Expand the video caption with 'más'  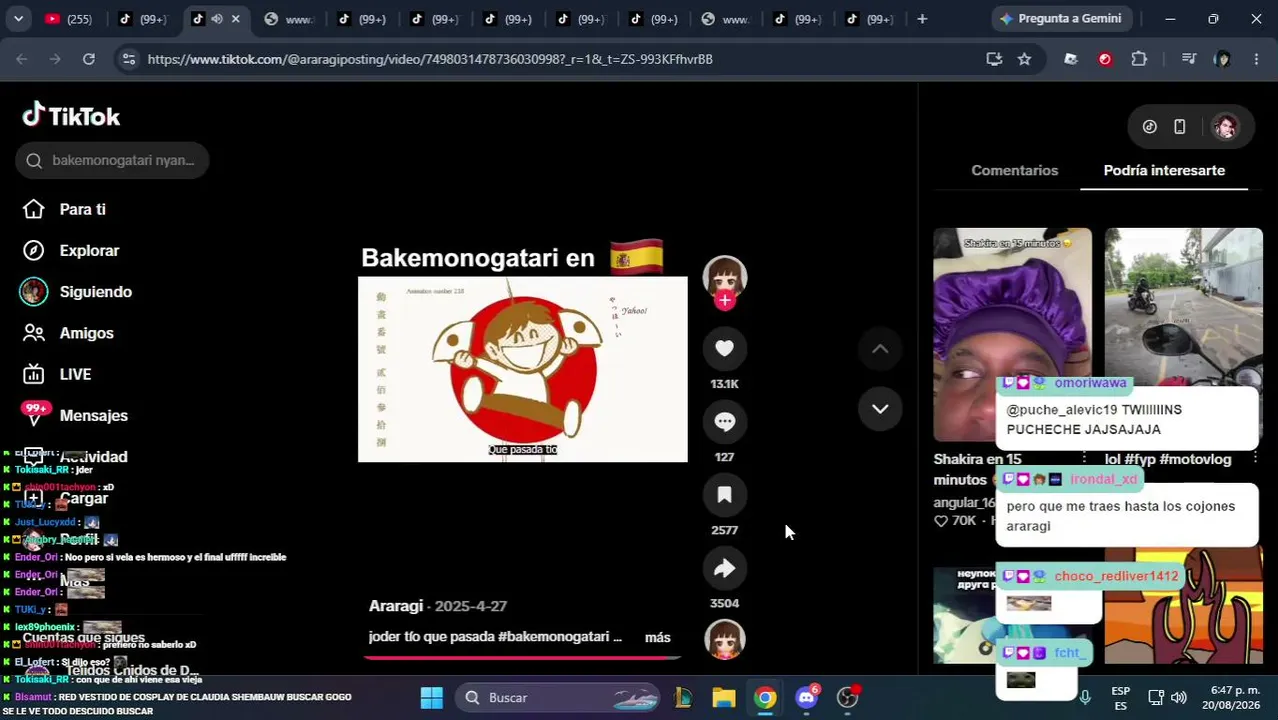pyautogui.click(x=658, y=637)
